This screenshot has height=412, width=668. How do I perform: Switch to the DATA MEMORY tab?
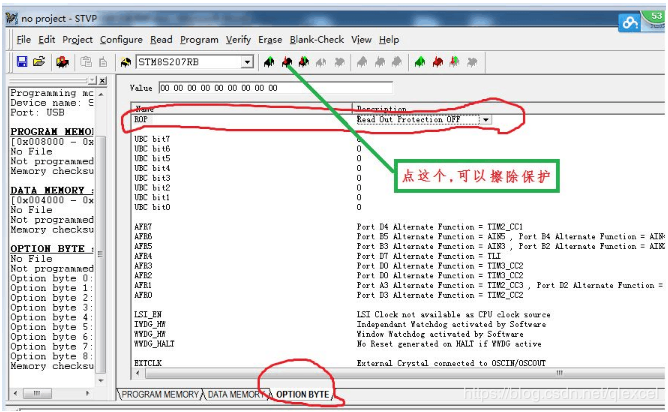click(236, 395)
